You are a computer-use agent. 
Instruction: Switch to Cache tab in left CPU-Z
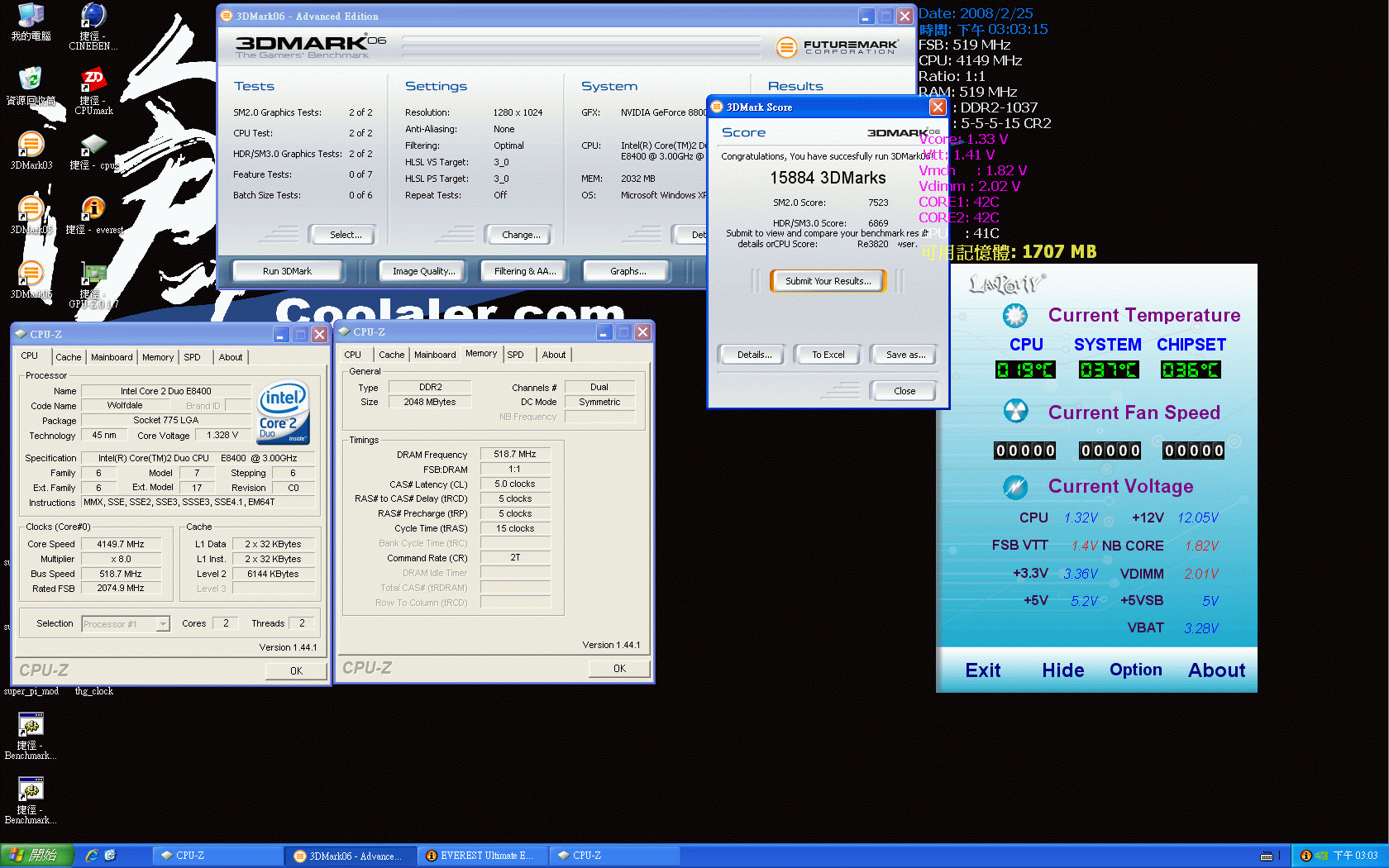coord(69,357)
